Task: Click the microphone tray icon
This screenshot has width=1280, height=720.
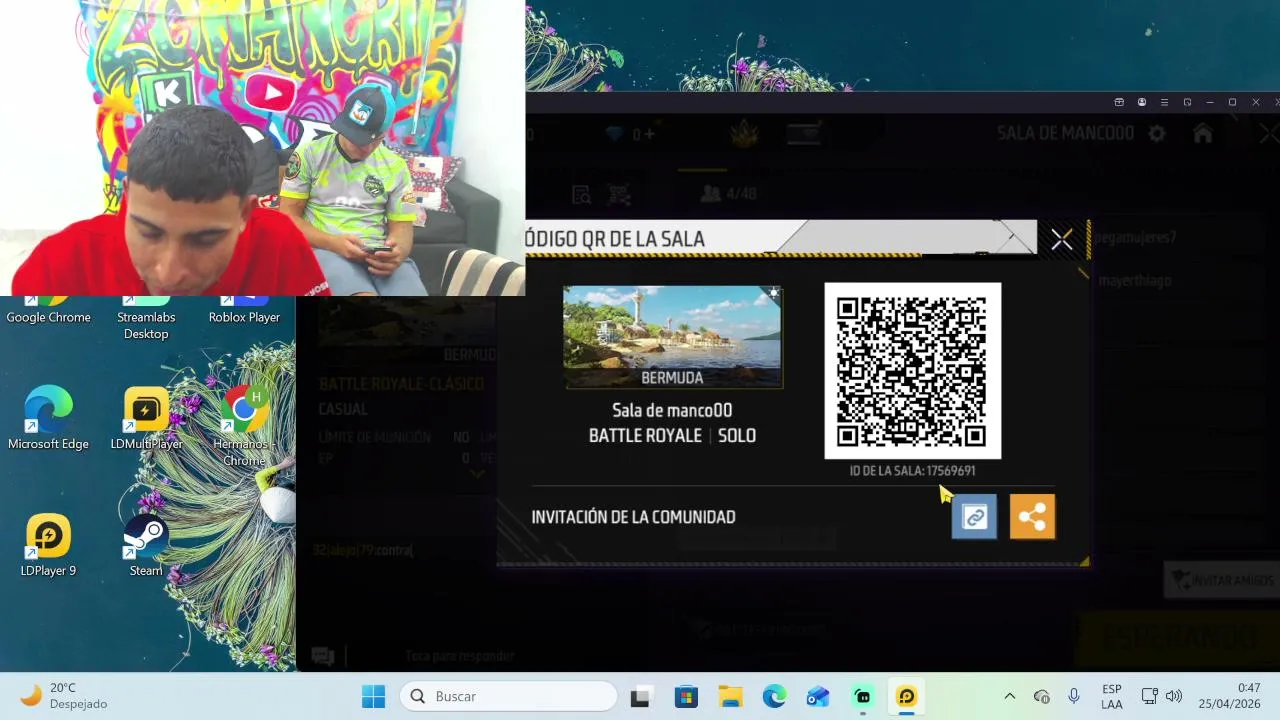Action: pyautogui.click(x=1074, y=696)
